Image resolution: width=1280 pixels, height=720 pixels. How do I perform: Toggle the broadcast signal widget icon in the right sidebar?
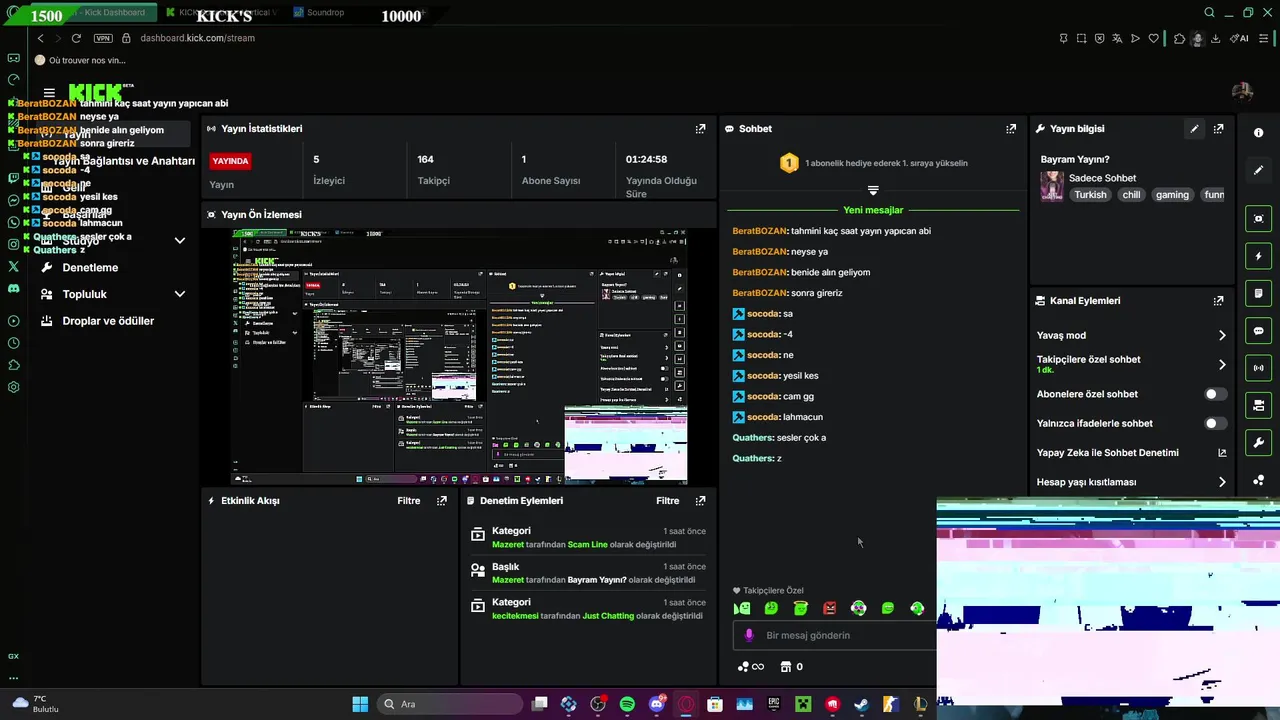[x=1258, y=368]
